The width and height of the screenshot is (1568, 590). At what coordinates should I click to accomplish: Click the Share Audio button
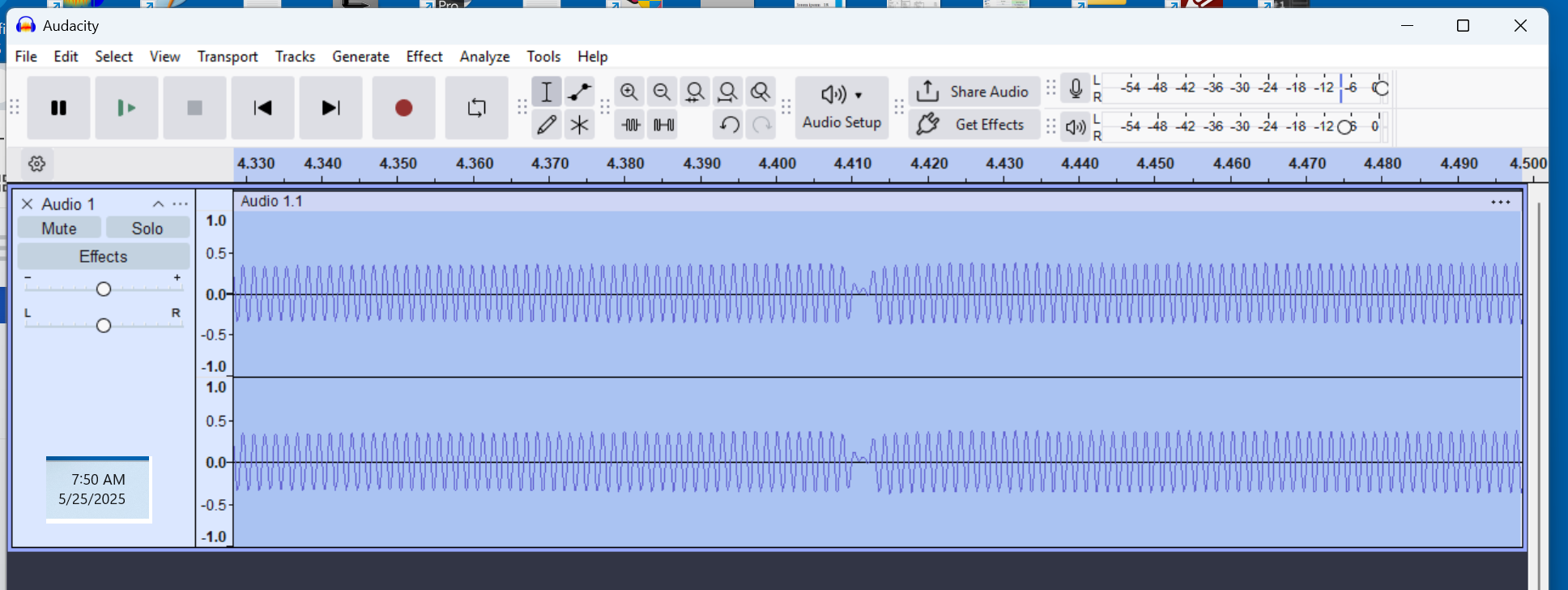tap(974, 92)
